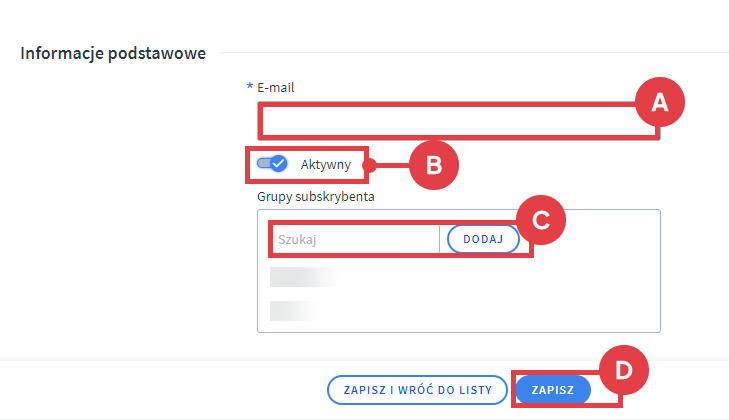Click the Szukaj search field
This screenshot has width=729, height=420.
[355, 240]
